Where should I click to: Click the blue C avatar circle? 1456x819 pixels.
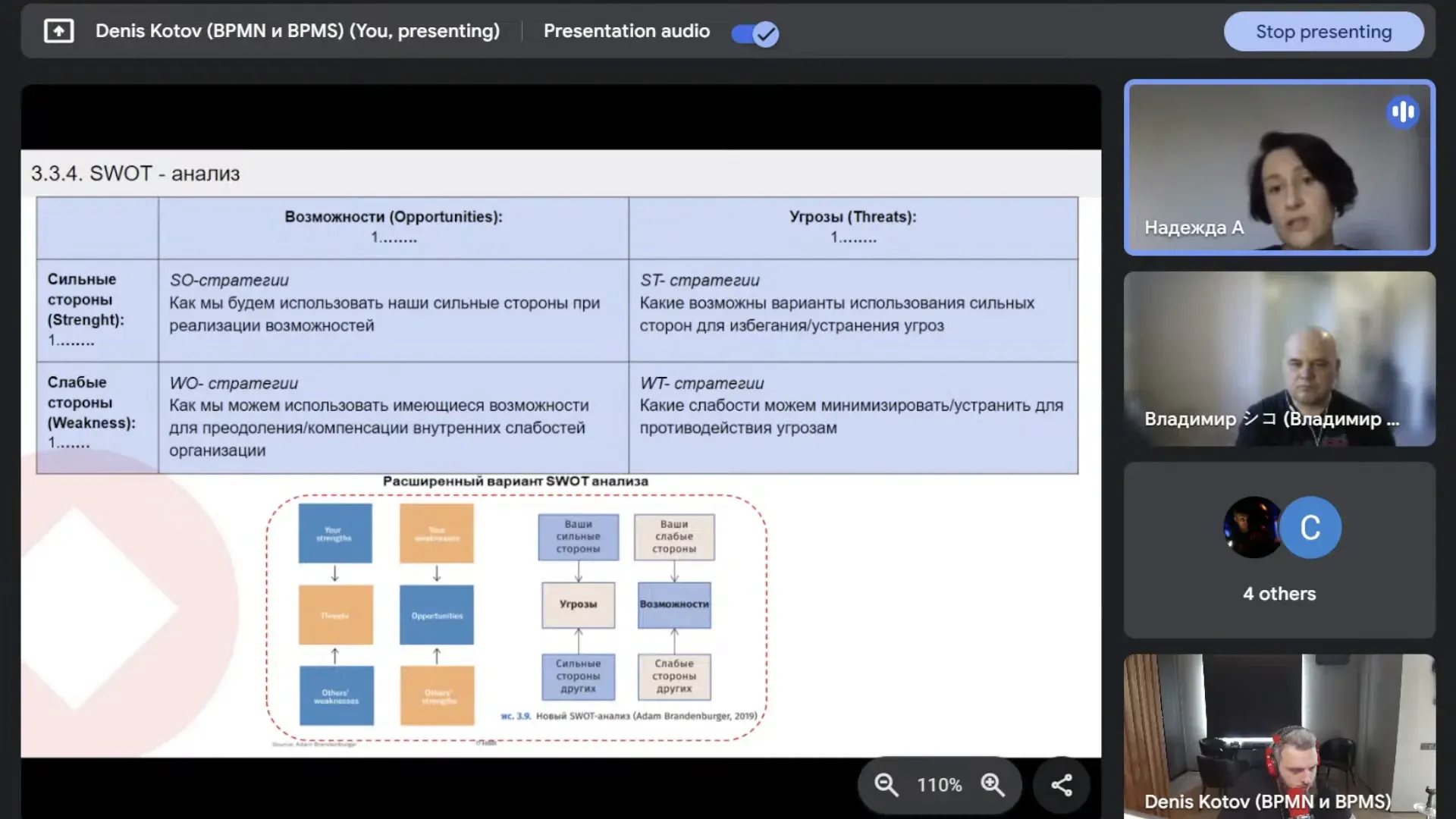coord(1310,528)
